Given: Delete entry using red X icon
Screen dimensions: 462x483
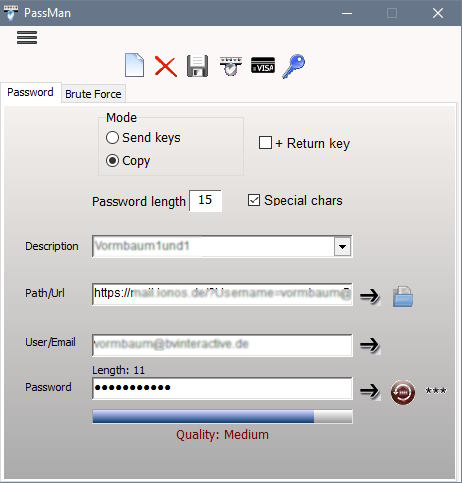Looking at the screenshot, I should point(166,66).
